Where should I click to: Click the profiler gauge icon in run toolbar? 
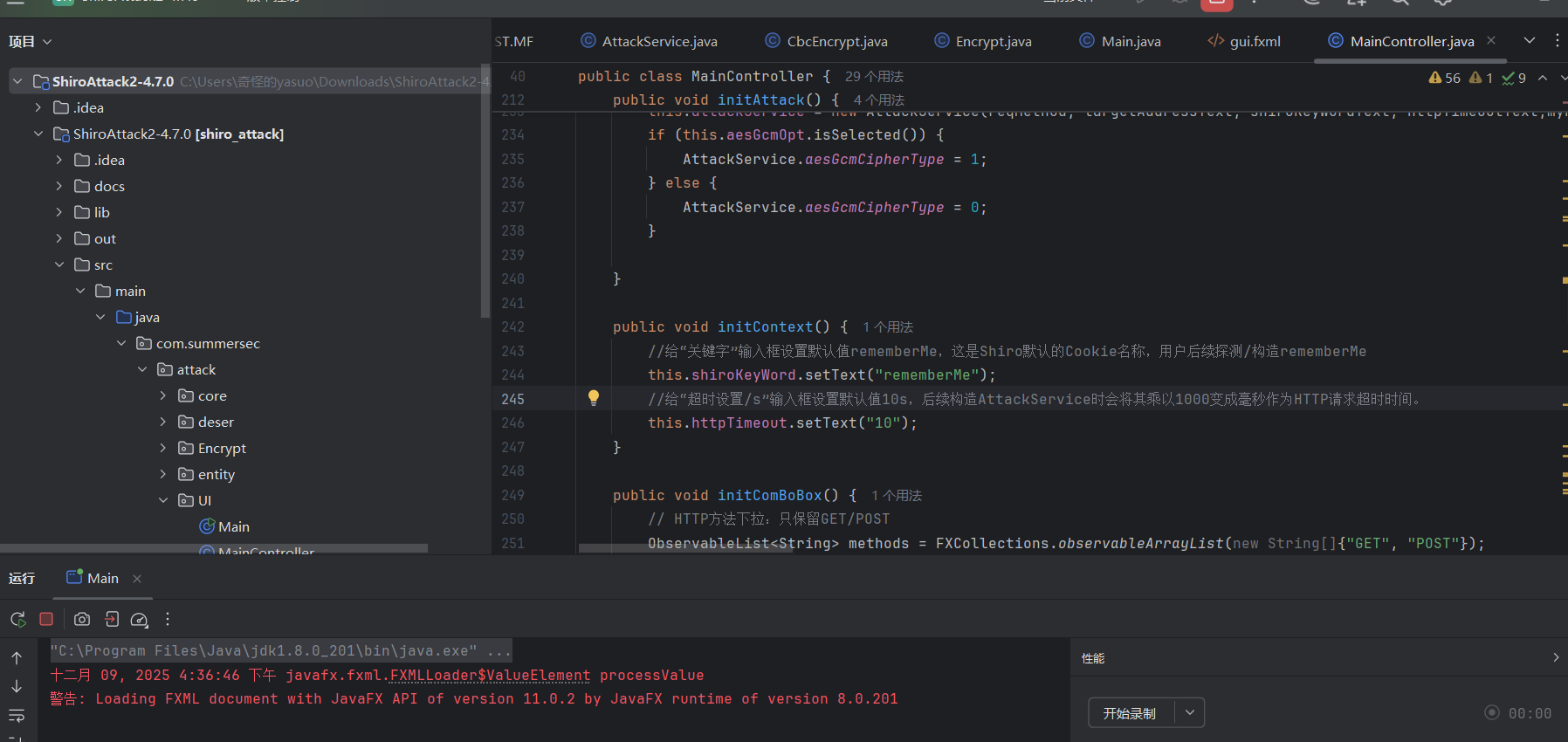(x=139, y=619)
